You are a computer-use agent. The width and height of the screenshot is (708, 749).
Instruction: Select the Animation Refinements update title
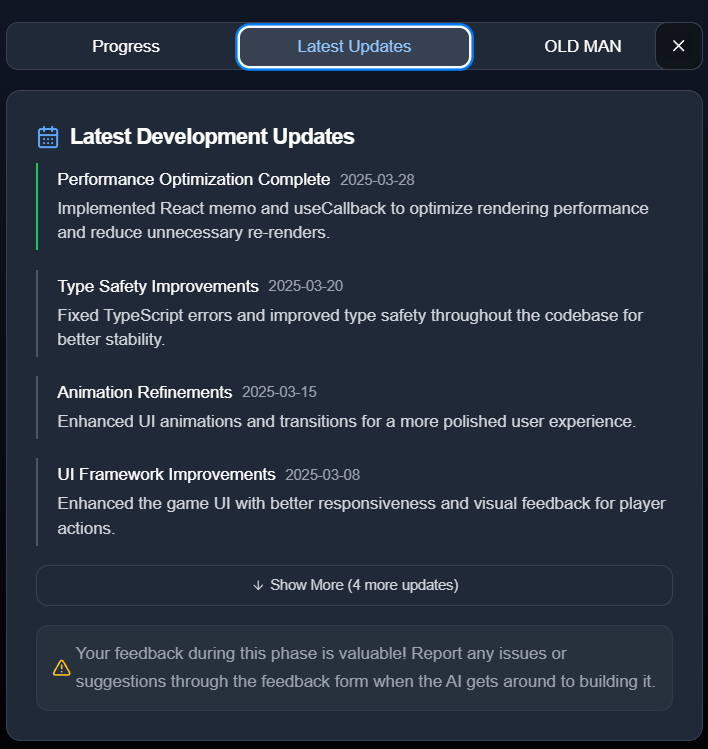click(x=144, y=392)
